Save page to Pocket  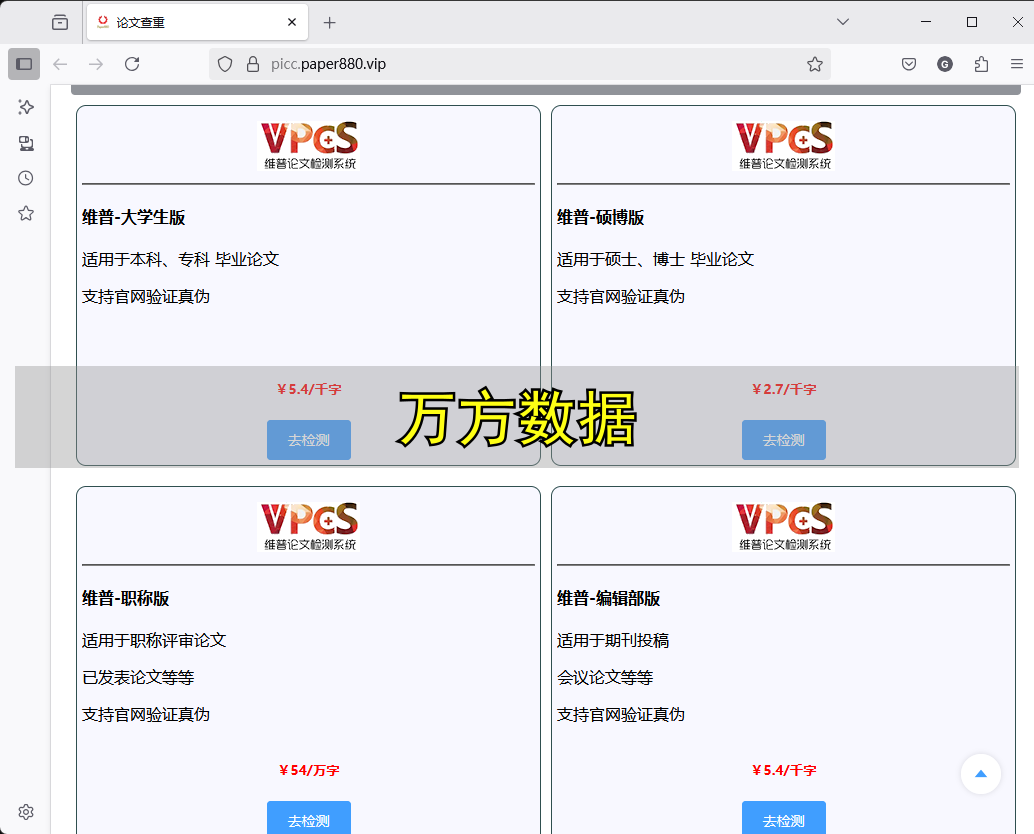point(909,64)
